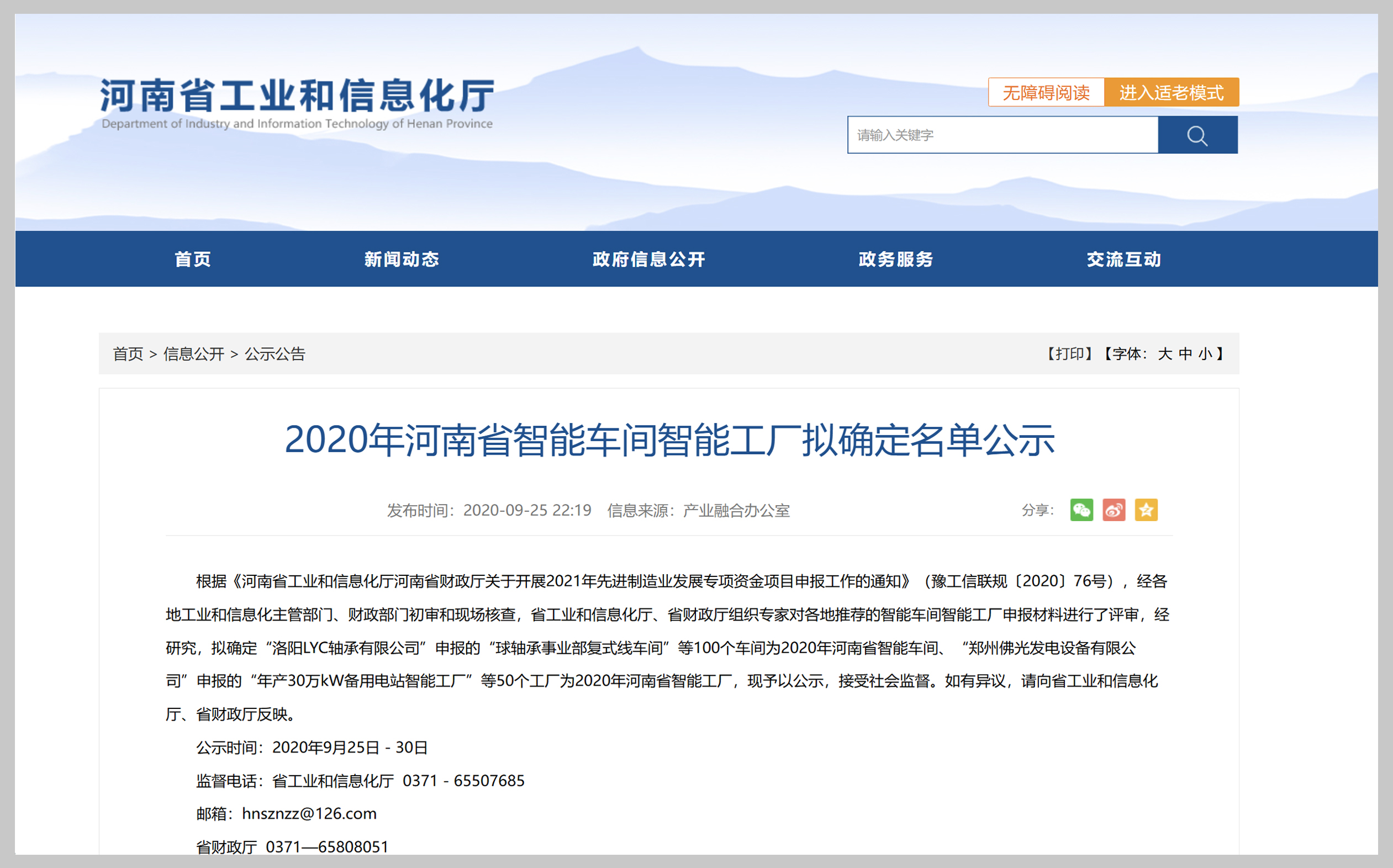The width and height of the screenshot is (1393, 868).
Task: Click the search magnifier icon button
Action: (x=1197, y=135)
